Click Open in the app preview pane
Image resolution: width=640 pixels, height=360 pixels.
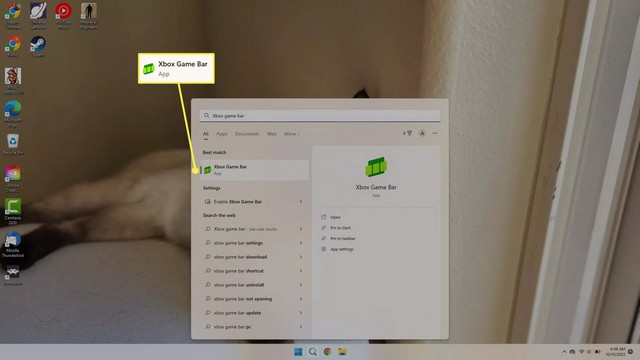pos(335,217)
